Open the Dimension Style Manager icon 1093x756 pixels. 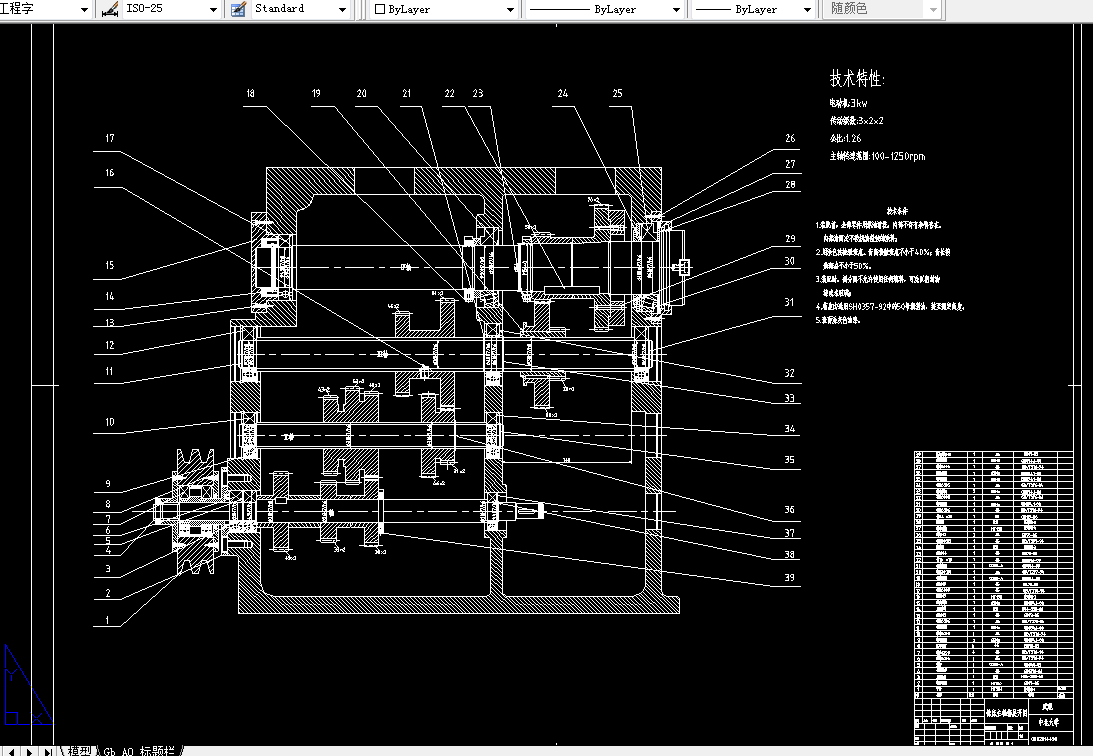(x=108, y=9)
